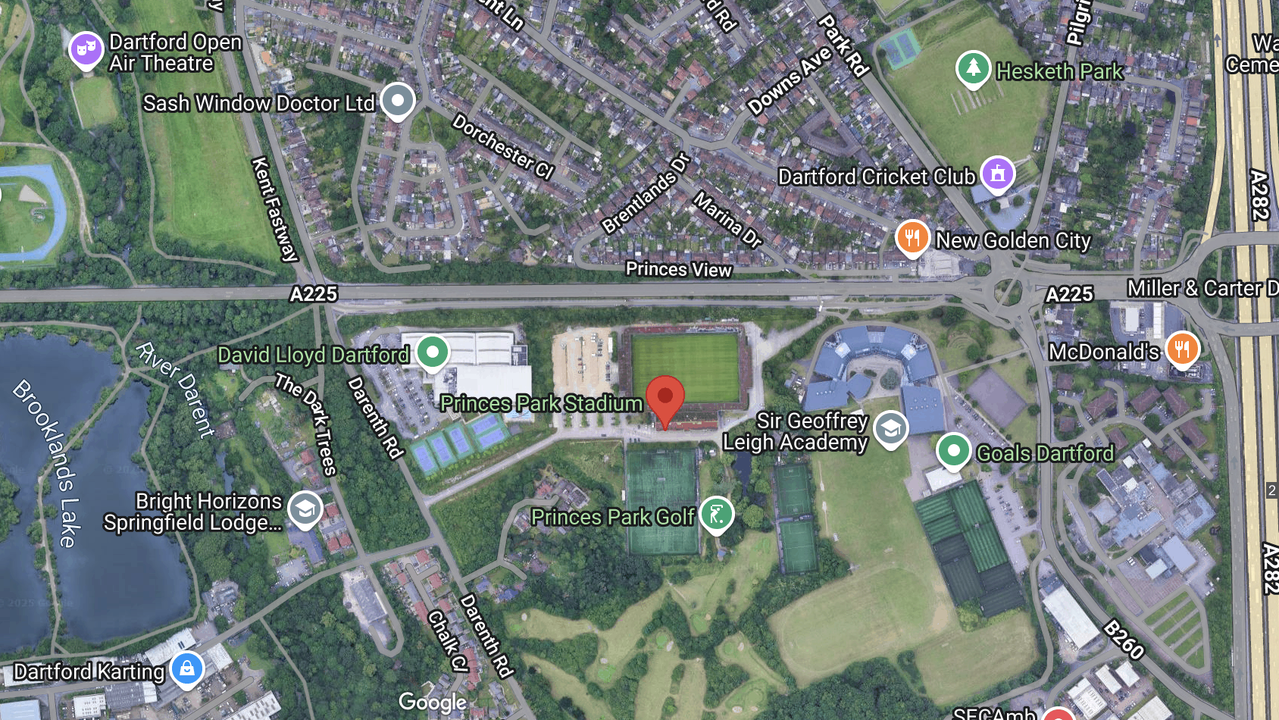Image resolution: width=1279 pixels, height=720 pixels.
Task: Open the Hesketh Park tree icon
Action: click(x=973, y=69)
